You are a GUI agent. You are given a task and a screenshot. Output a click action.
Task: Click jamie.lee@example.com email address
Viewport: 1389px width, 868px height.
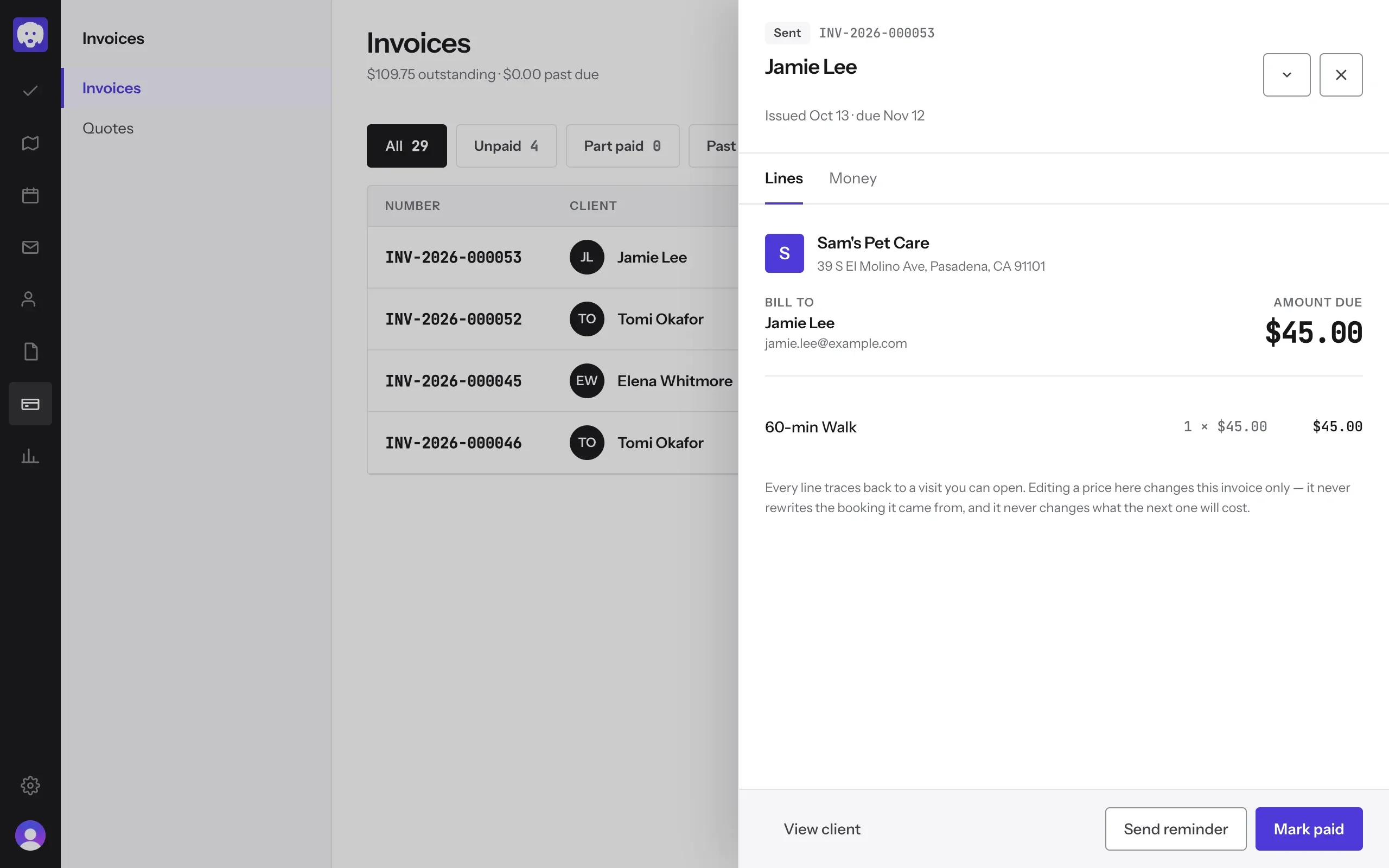coord(836,343)
